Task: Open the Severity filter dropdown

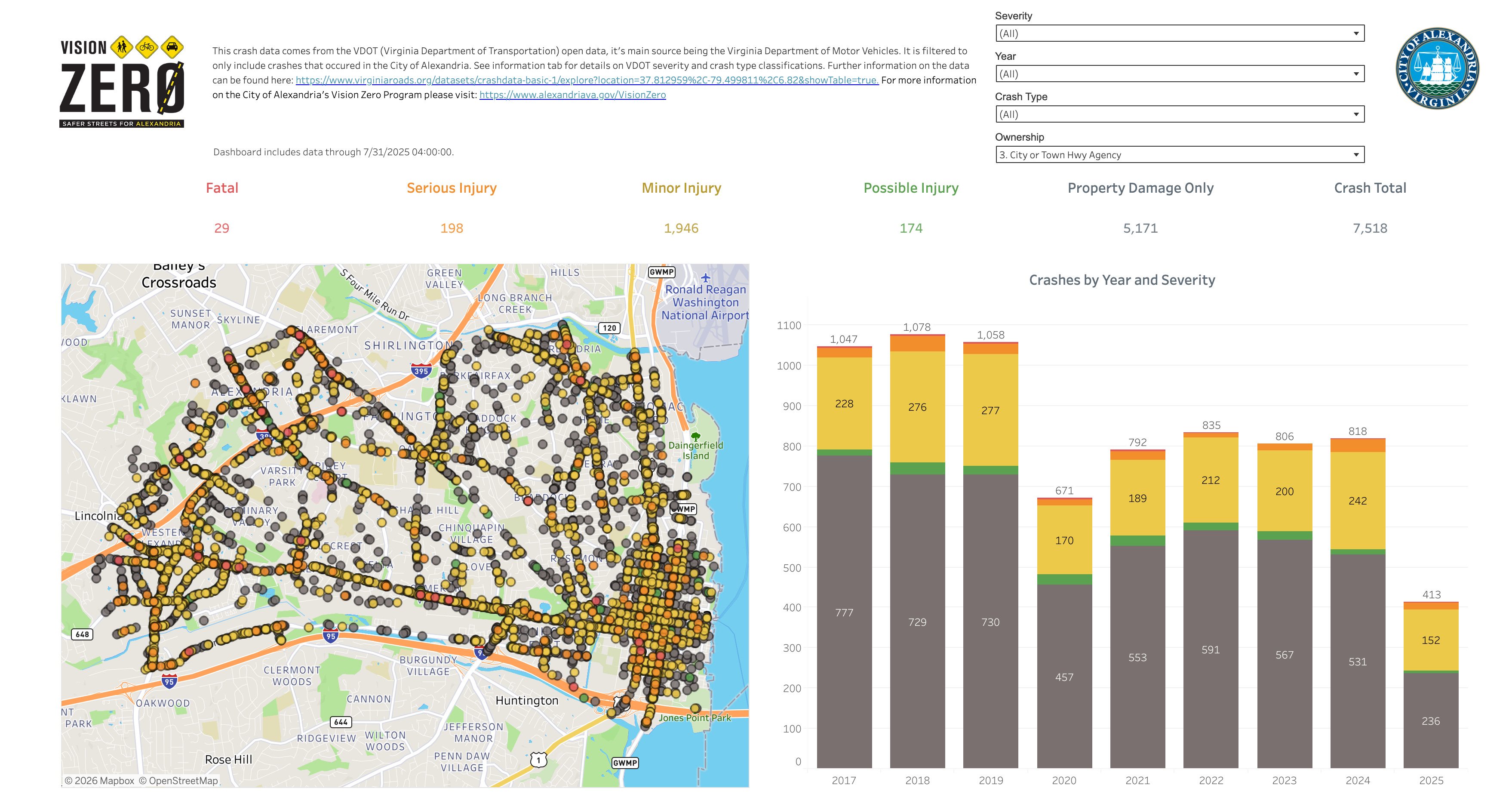Action: point(1179,34)
